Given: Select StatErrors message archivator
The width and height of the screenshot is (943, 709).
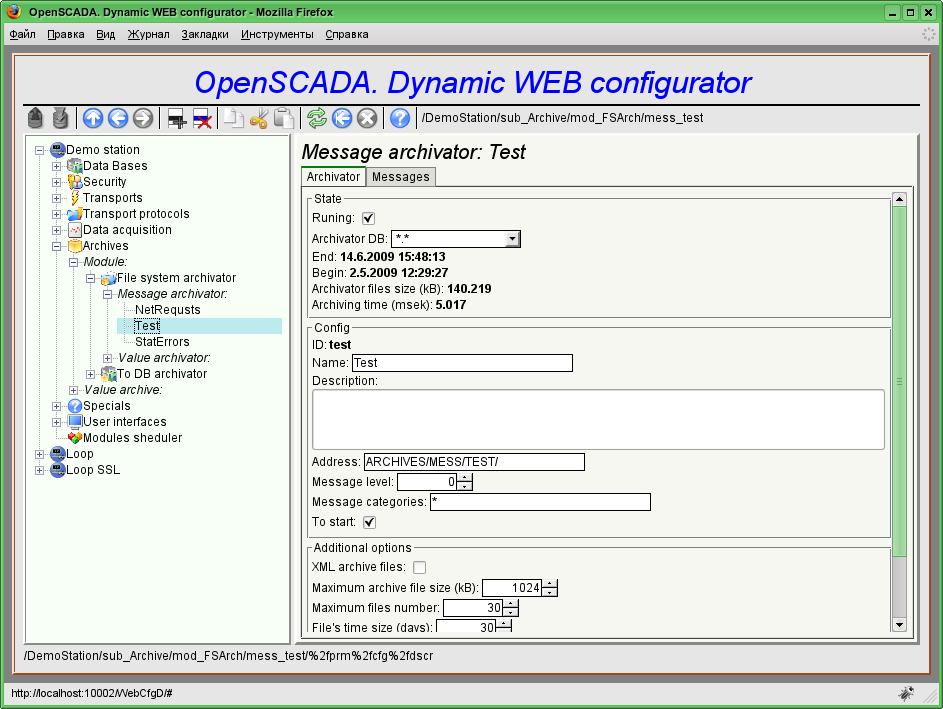Looking at the screenshot, I should pyautogui.click(x=162, y=342).
